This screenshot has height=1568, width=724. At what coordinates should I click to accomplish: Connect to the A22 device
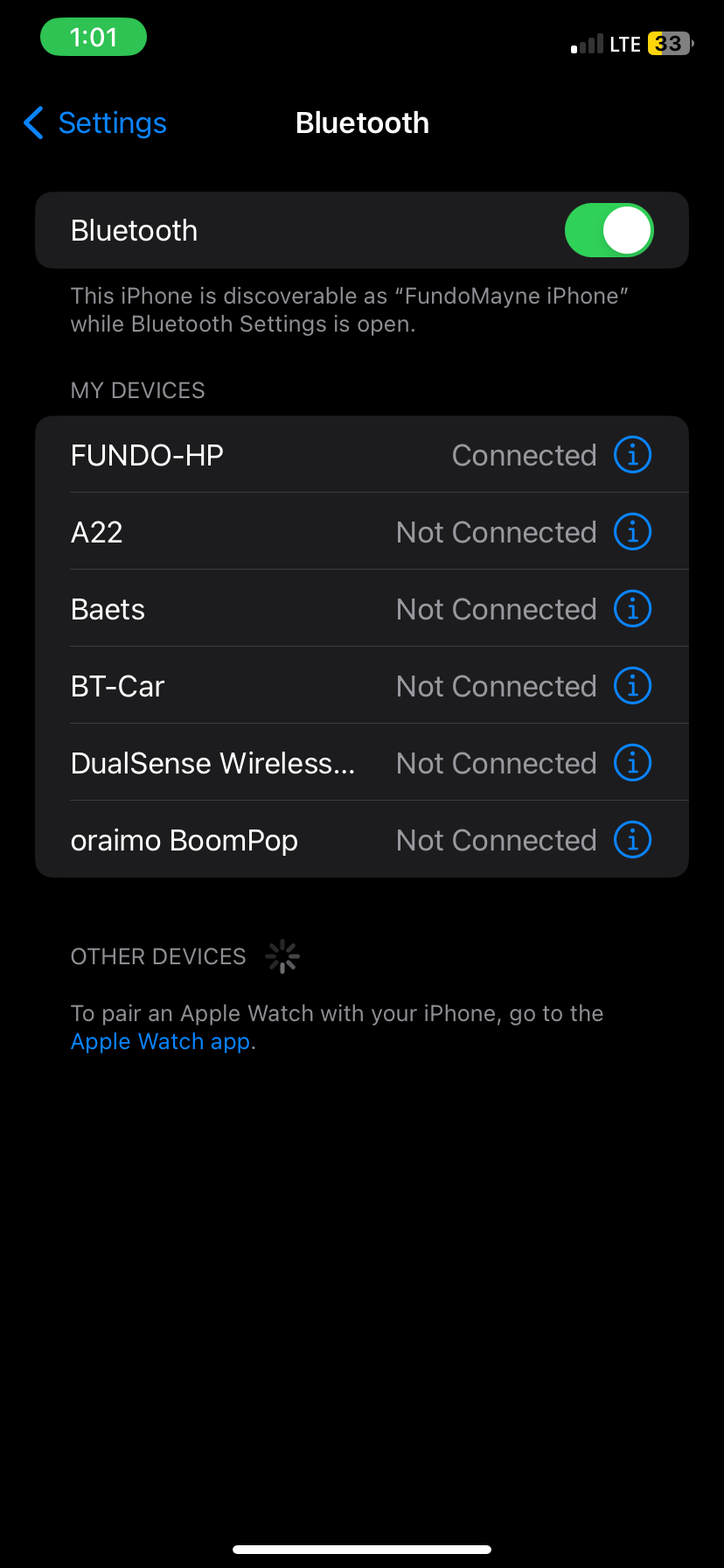262,531
